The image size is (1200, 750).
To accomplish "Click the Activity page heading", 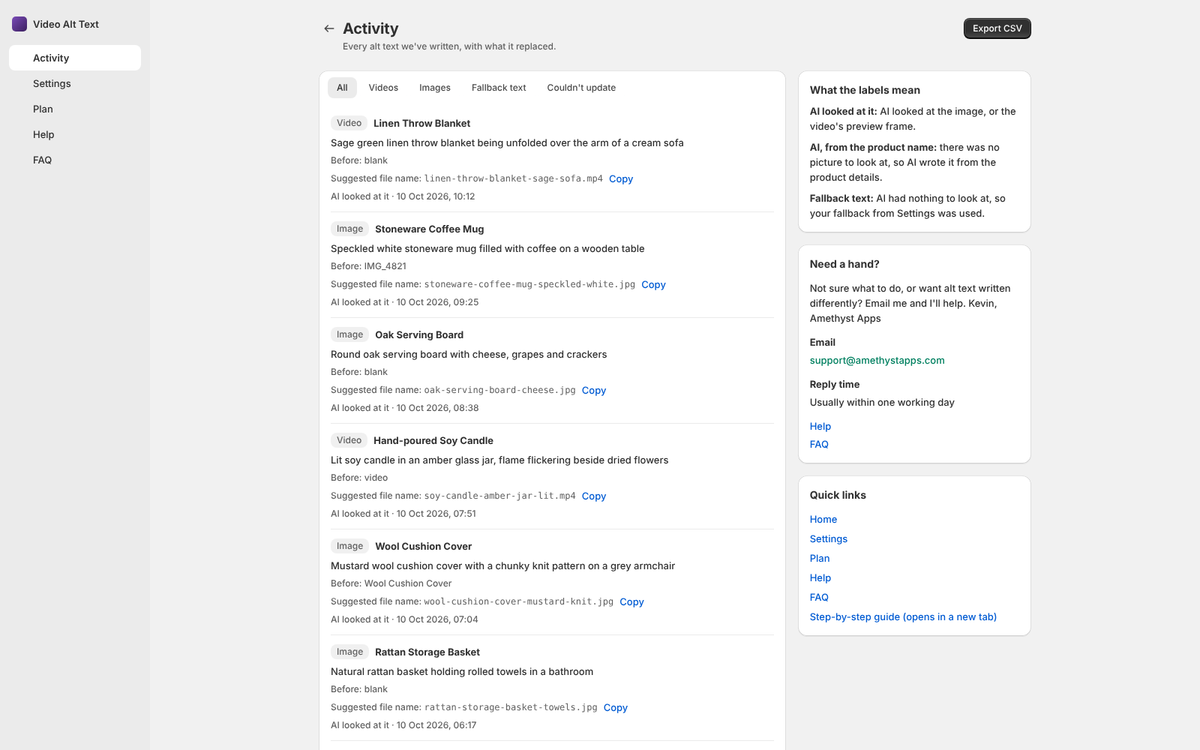I will click(371, 29).
